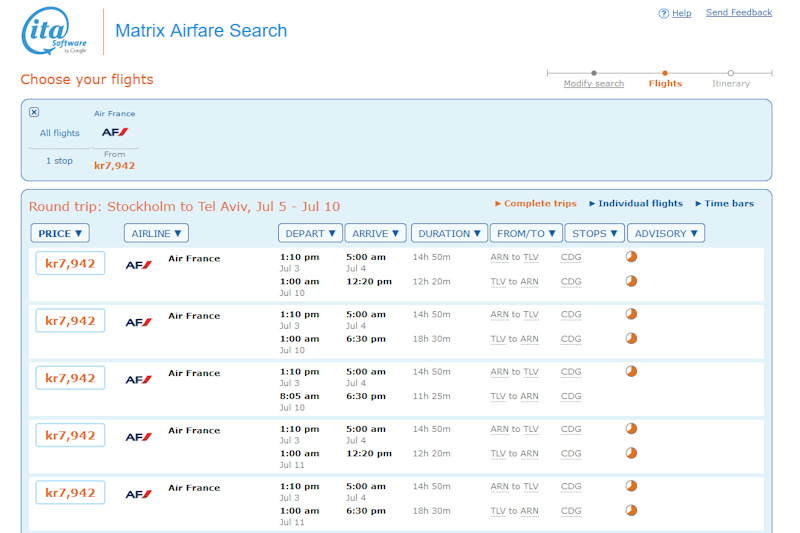Image resolution: width=800 pixels, height=533 pixels.
Task: Expand the DURATION sort dropdown
Action: (449, 233)
